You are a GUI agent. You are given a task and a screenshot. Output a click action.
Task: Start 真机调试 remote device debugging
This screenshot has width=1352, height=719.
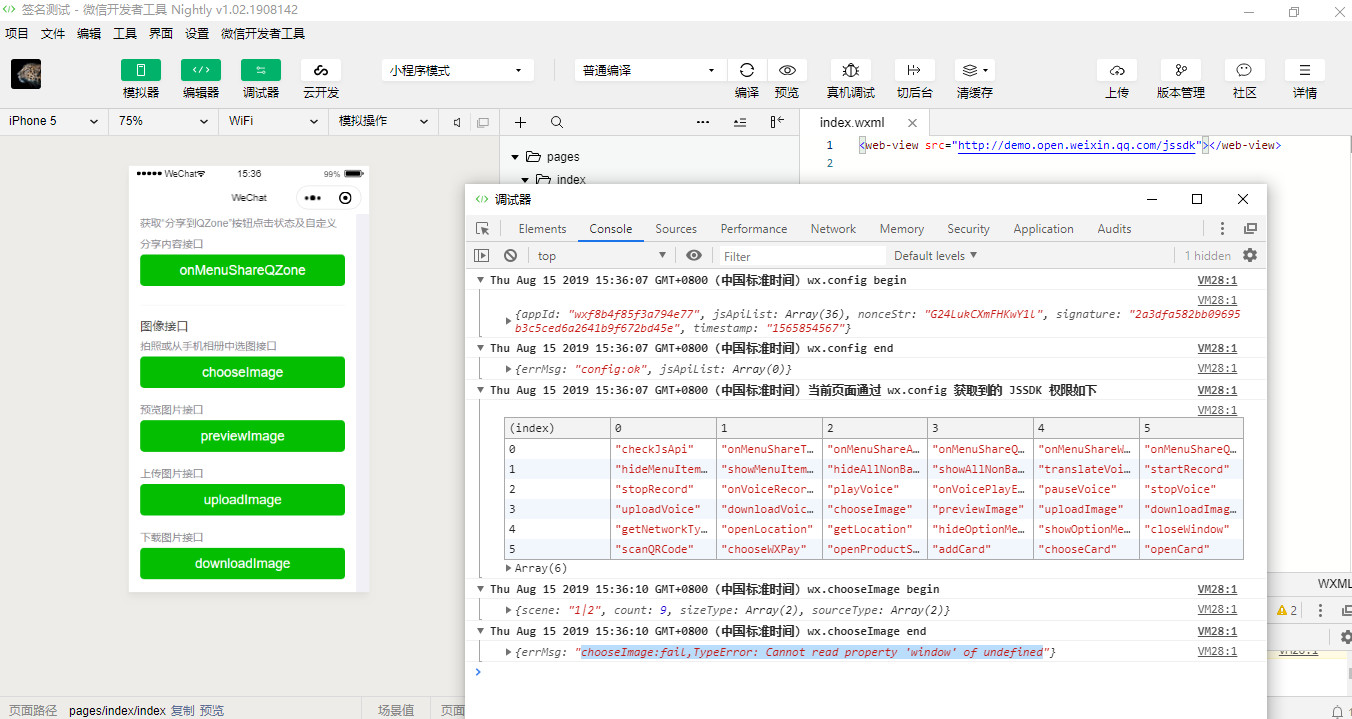click(x=851, y=70)
